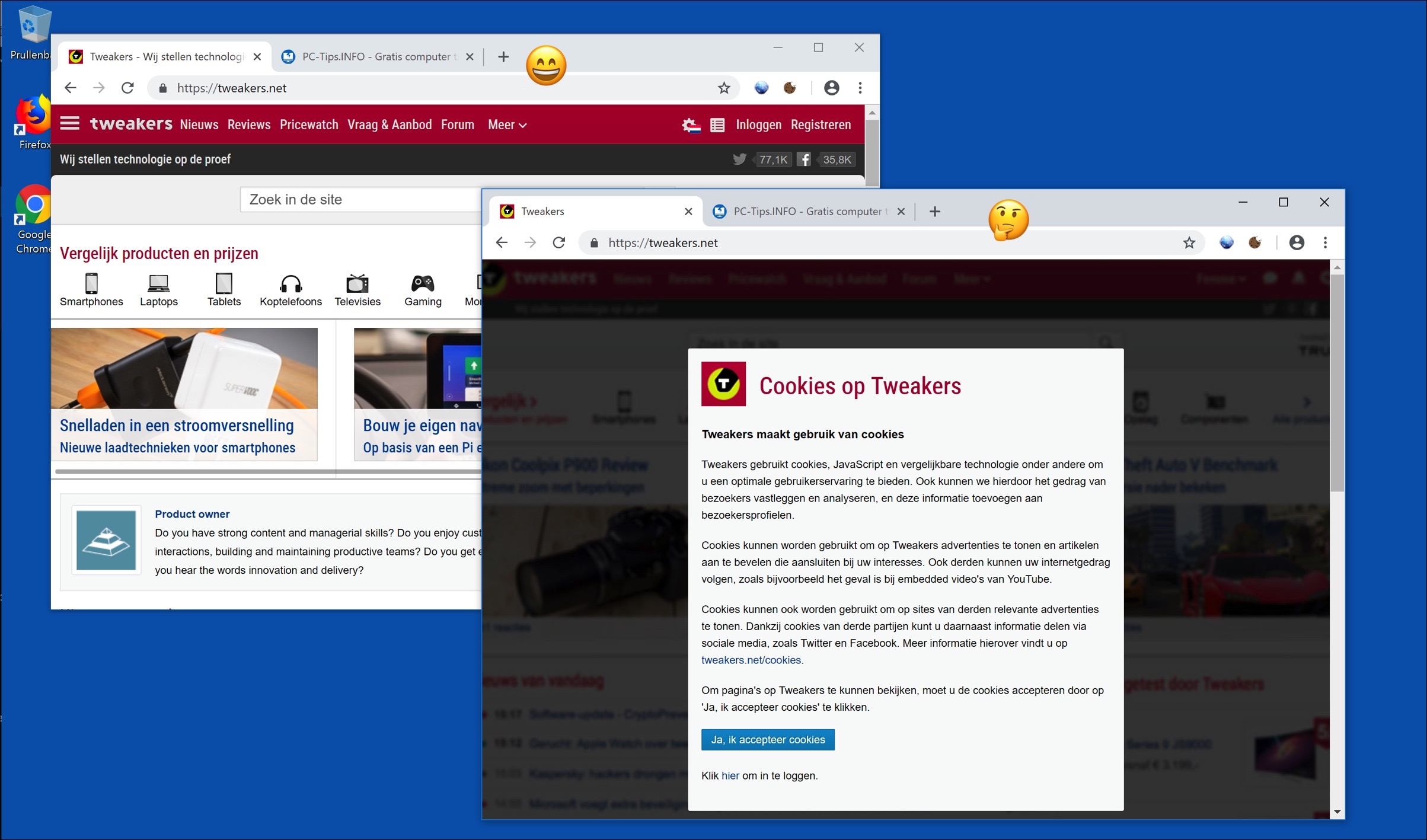Click the Tweakers favicon in second browser tab
Image resolution: width=1427 pixels, height=840 pixels.
tap(510, 211)
